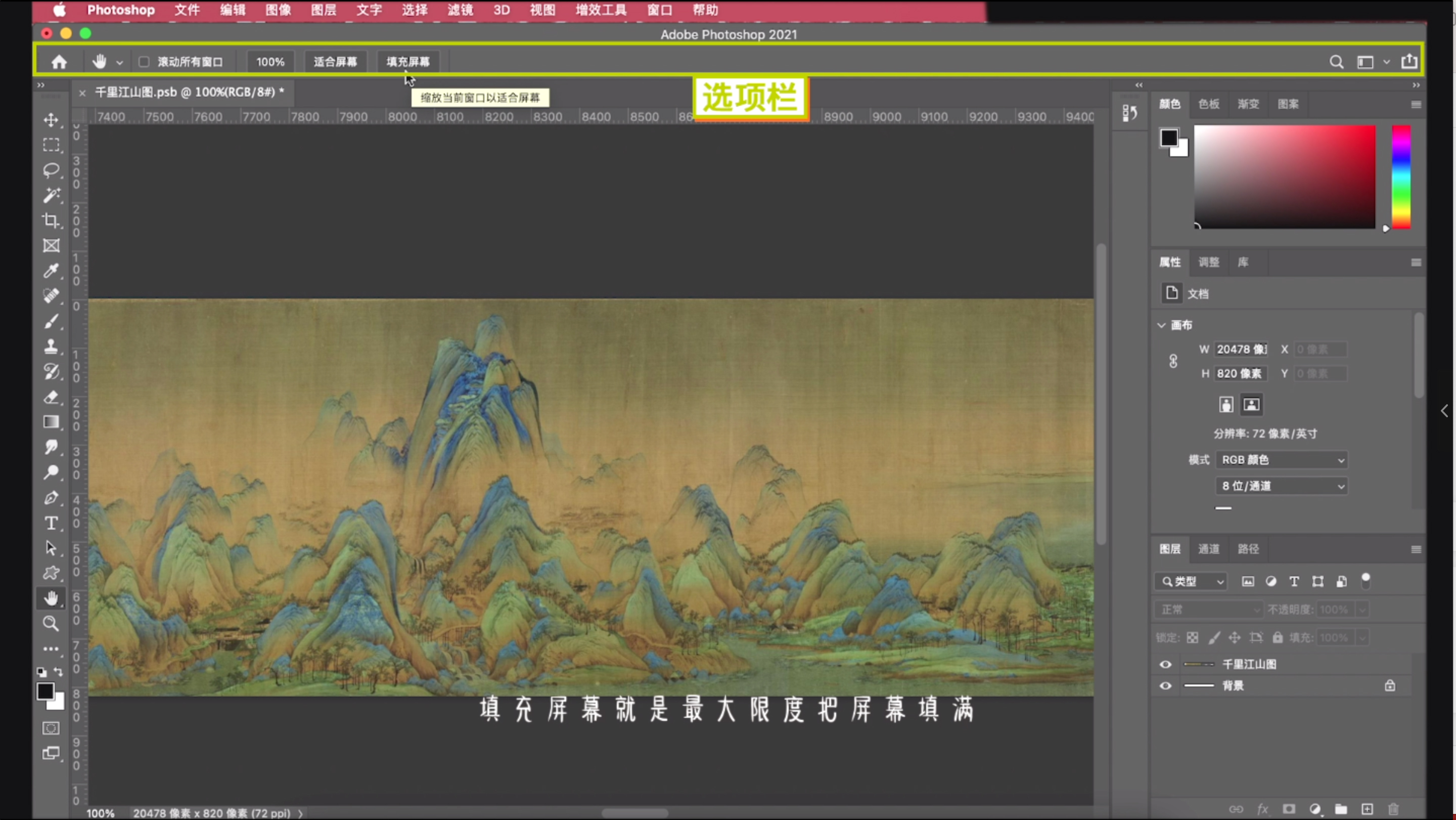
Task: Enable Scroll All Windows checkbox
Action: point(144,62)
